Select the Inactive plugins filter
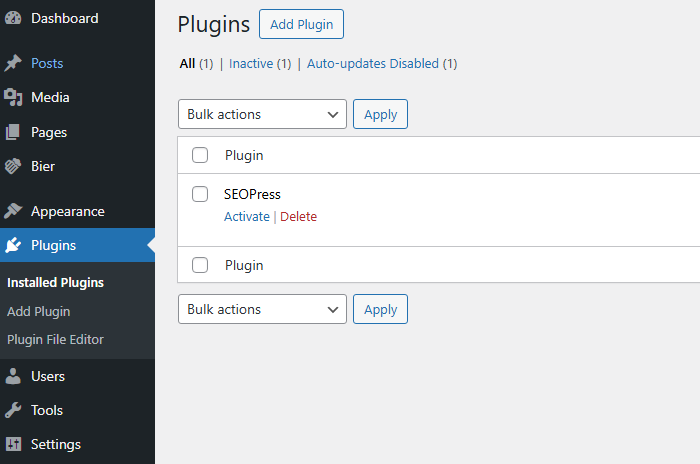 pyautogui.click(x=251, y=64)
